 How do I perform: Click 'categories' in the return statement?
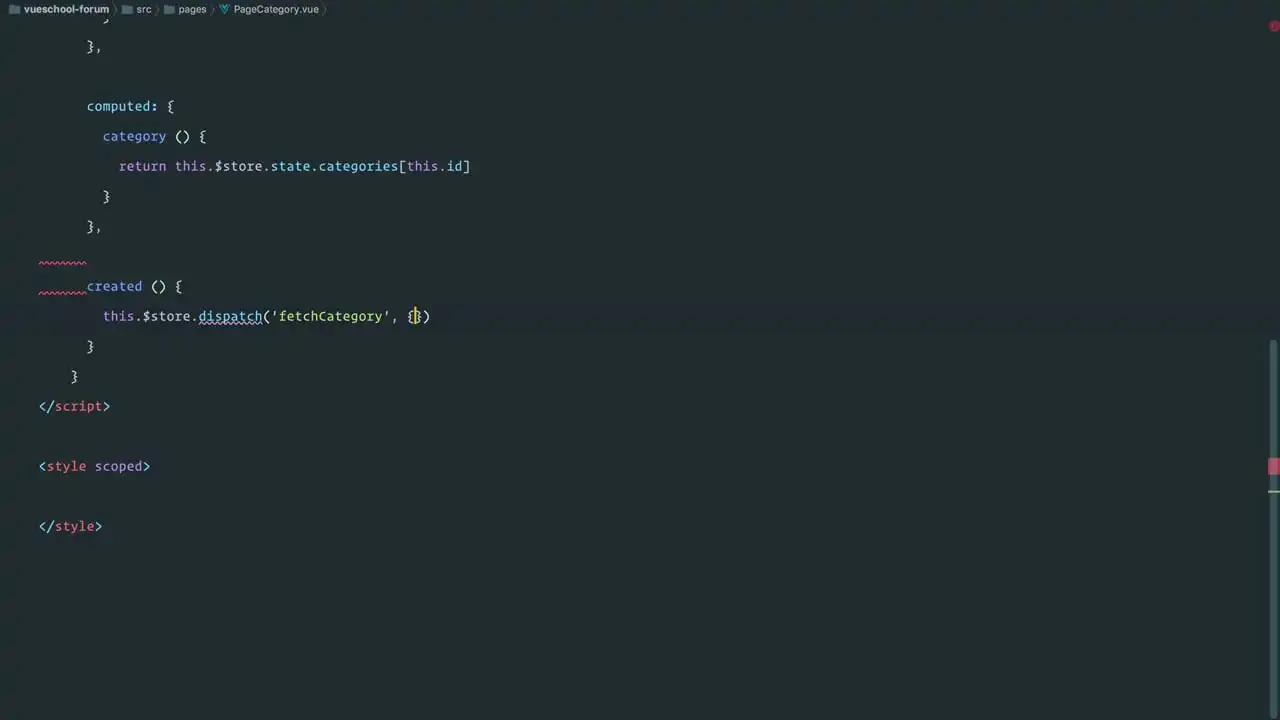pyautogui.click(x=358, y=166)
